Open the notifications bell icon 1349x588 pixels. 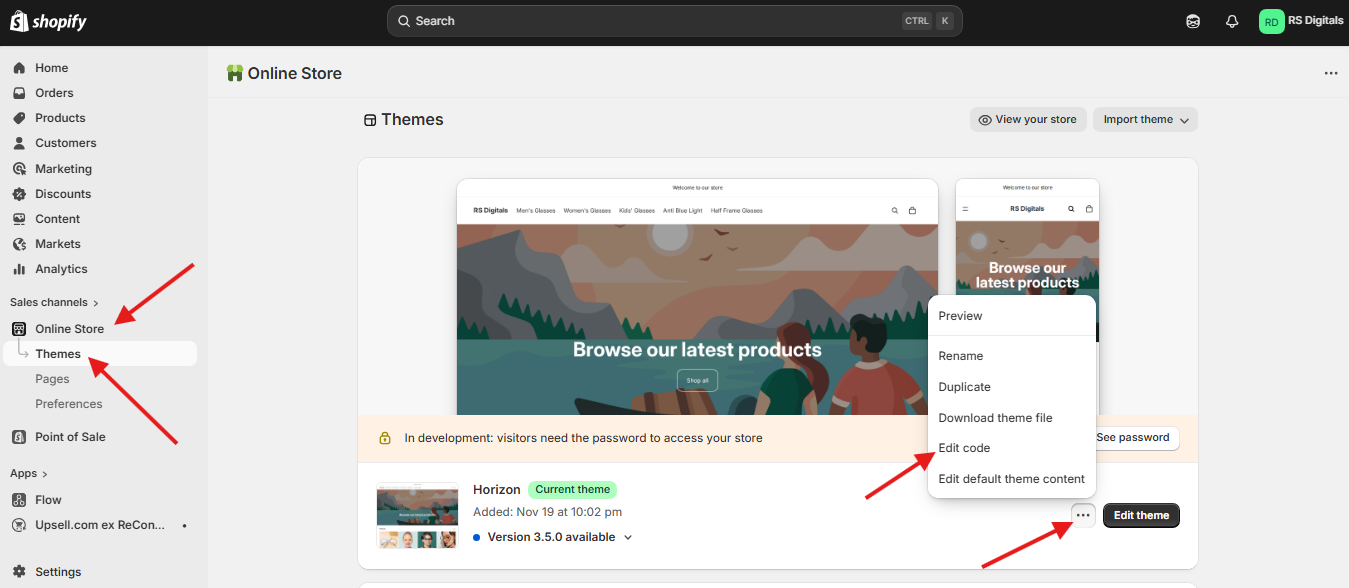tap(1232, 21)
